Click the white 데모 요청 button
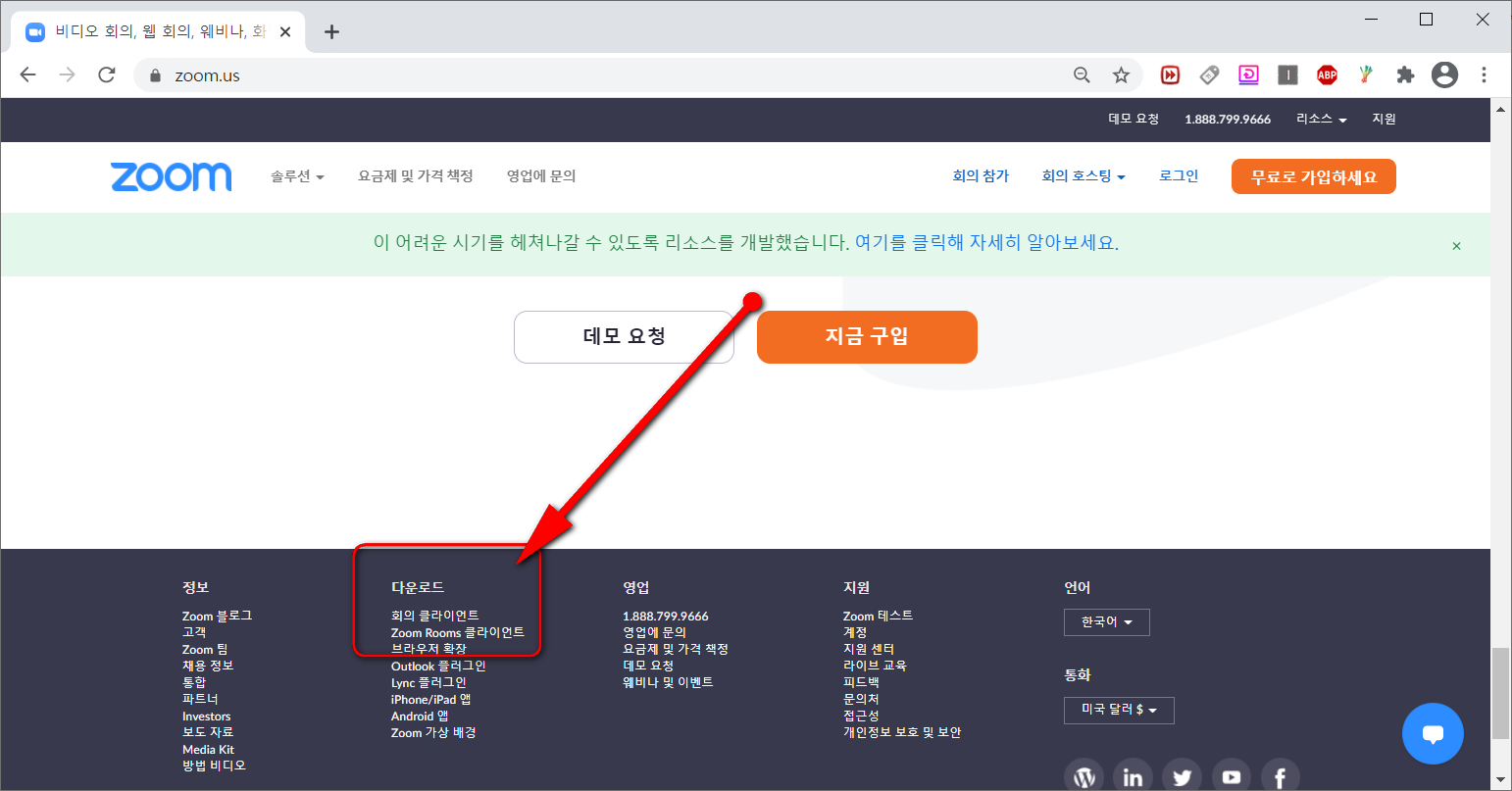The width and height of the screenshot is (1512, 791). pyautogui.click(x=624, y=337)
